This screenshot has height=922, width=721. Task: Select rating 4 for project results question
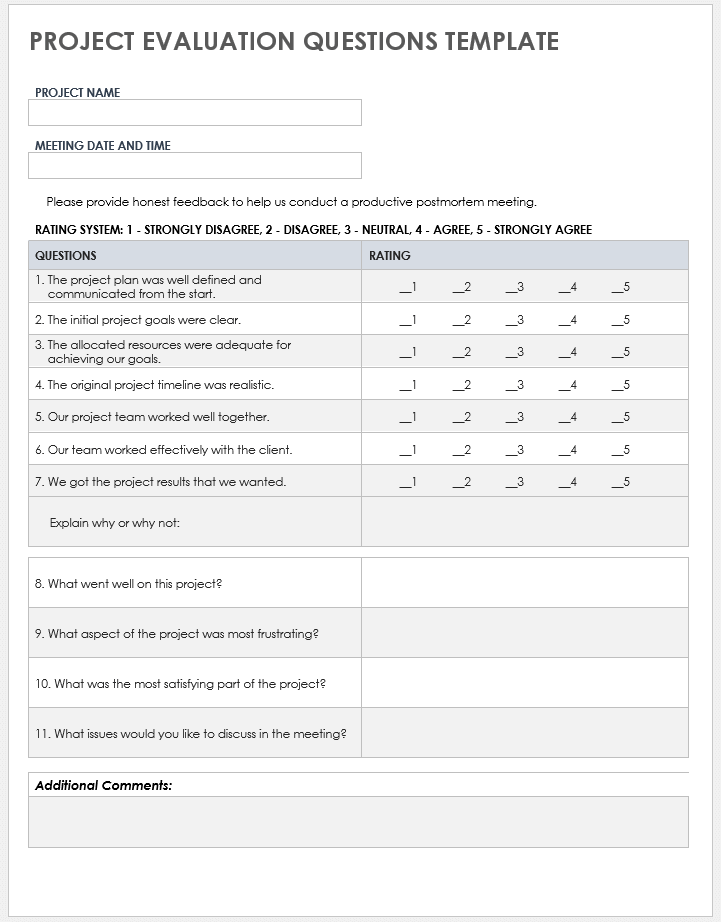pos(567,482)
